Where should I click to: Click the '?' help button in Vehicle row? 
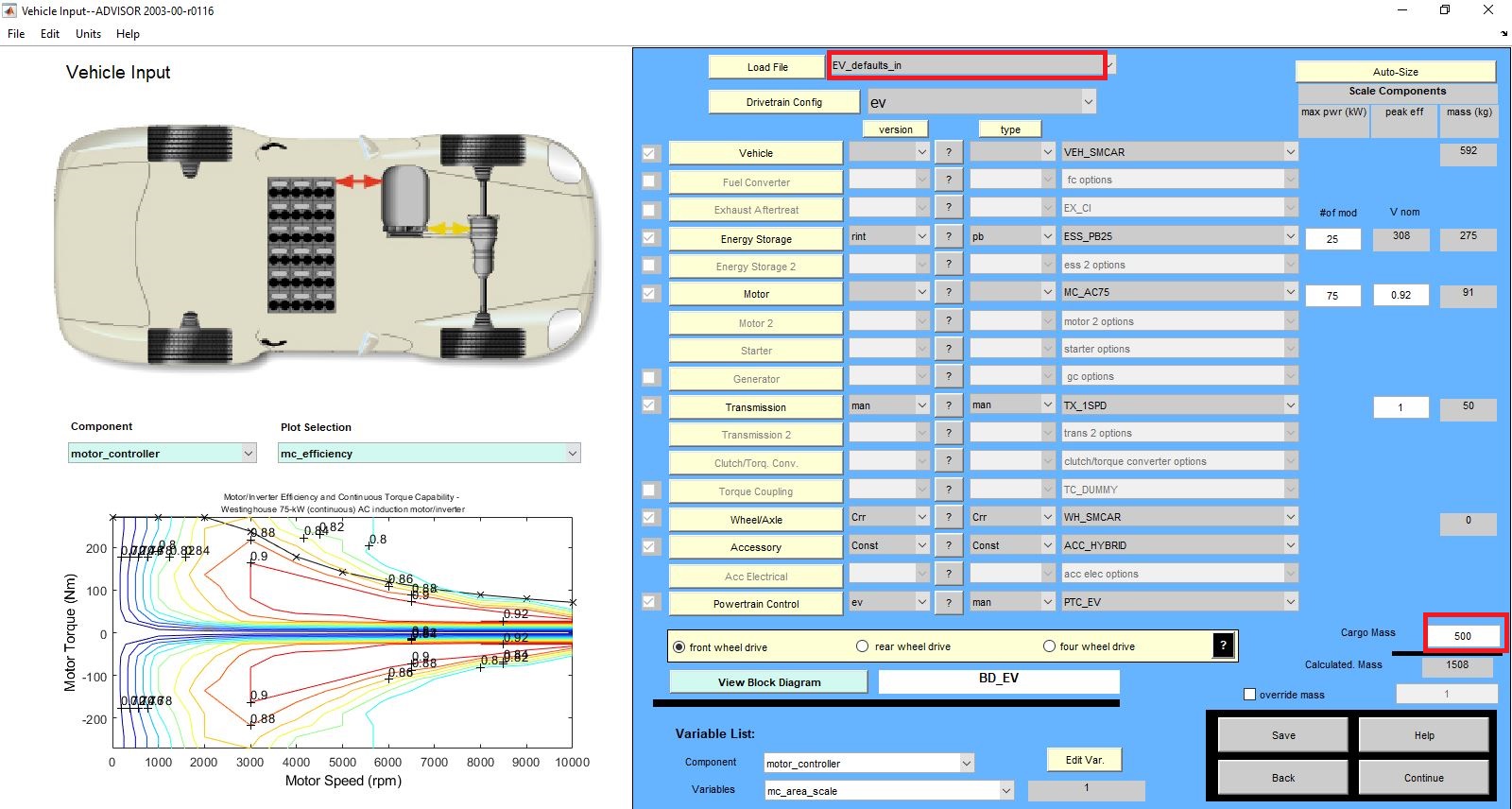tap(948, 151)
